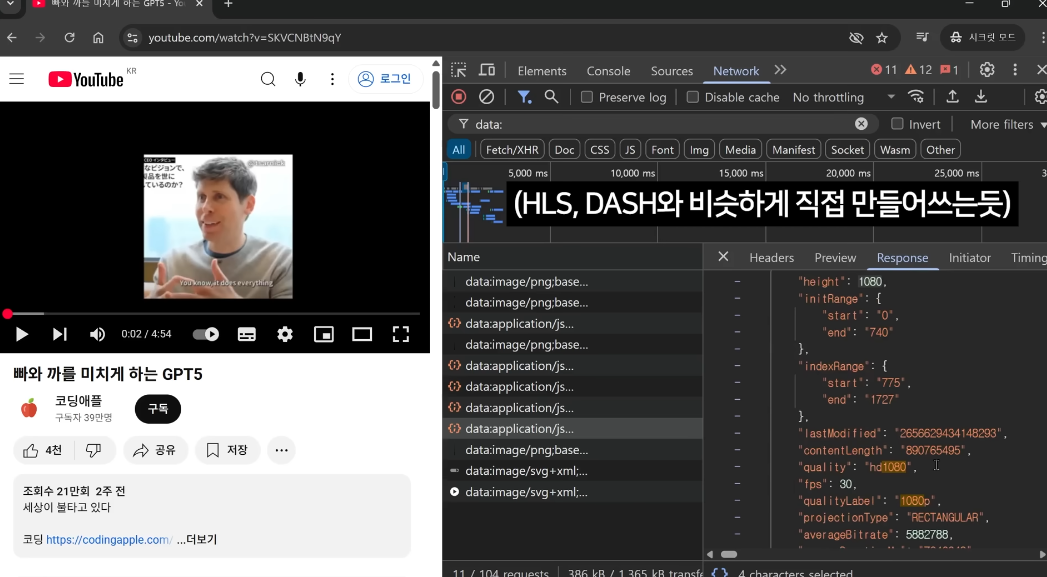Screen dimensions: 1047x577
Task: Start voice search with microphone icon
Action: [x=300, y=79]
